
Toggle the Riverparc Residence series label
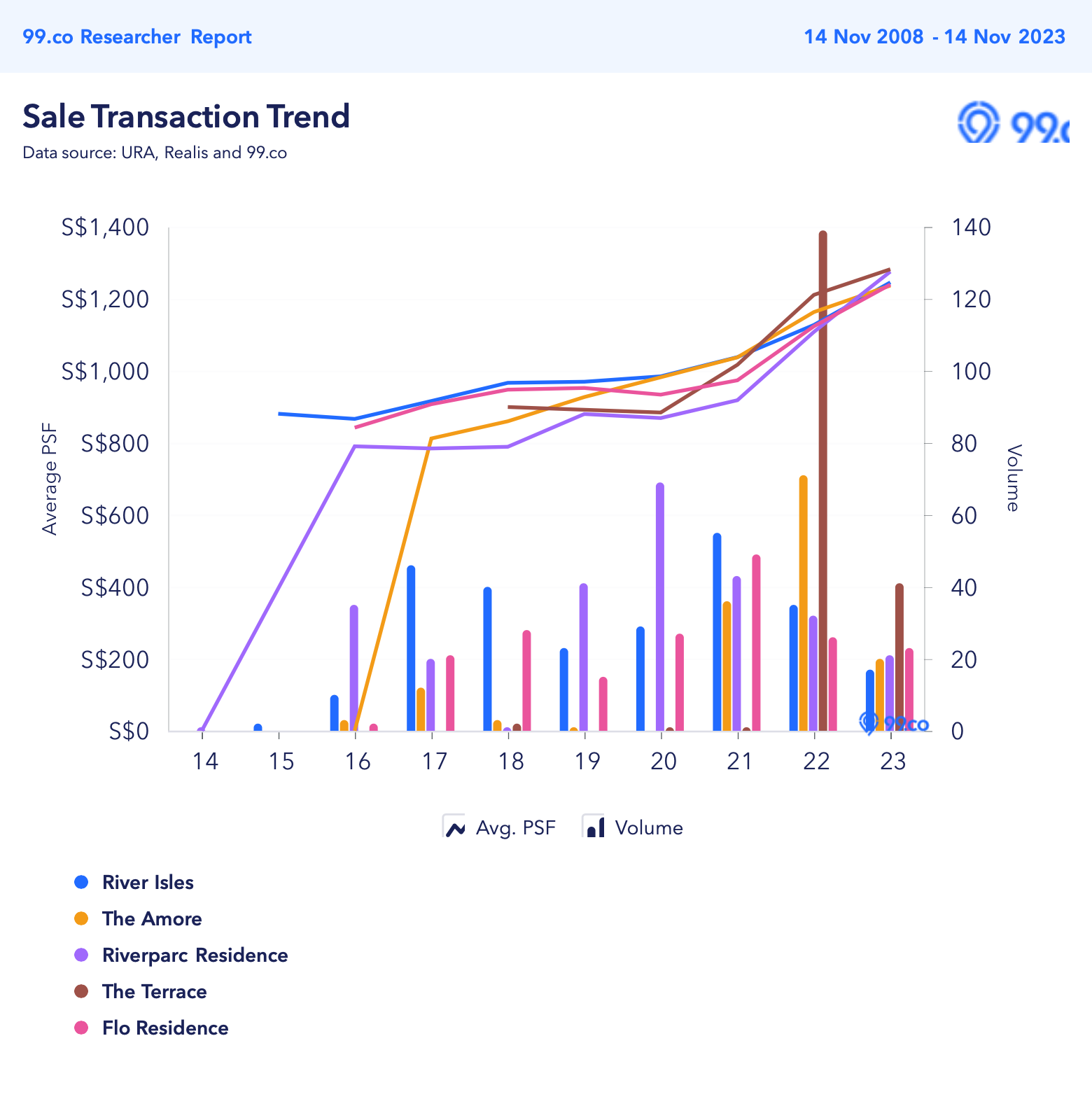(x=195, y=955)
